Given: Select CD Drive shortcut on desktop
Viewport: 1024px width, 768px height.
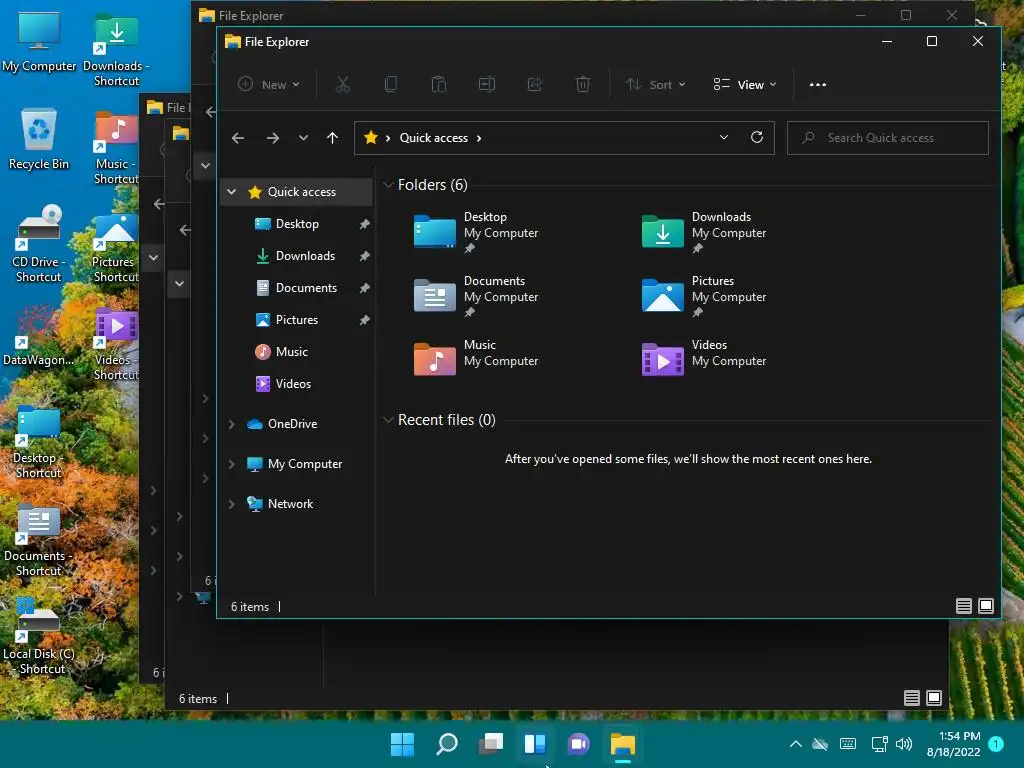Looking at the screenshot, I should coord(39,244).
